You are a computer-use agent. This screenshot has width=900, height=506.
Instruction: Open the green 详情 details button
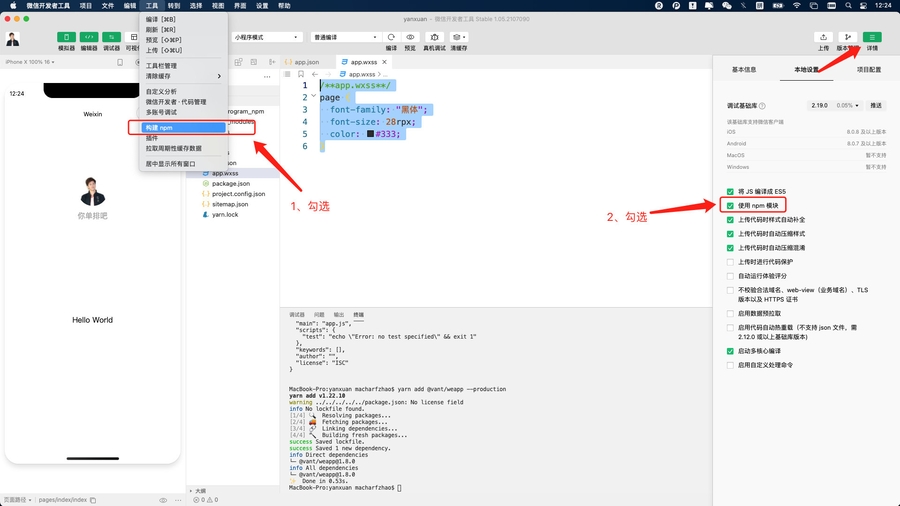tap(872, 37)
